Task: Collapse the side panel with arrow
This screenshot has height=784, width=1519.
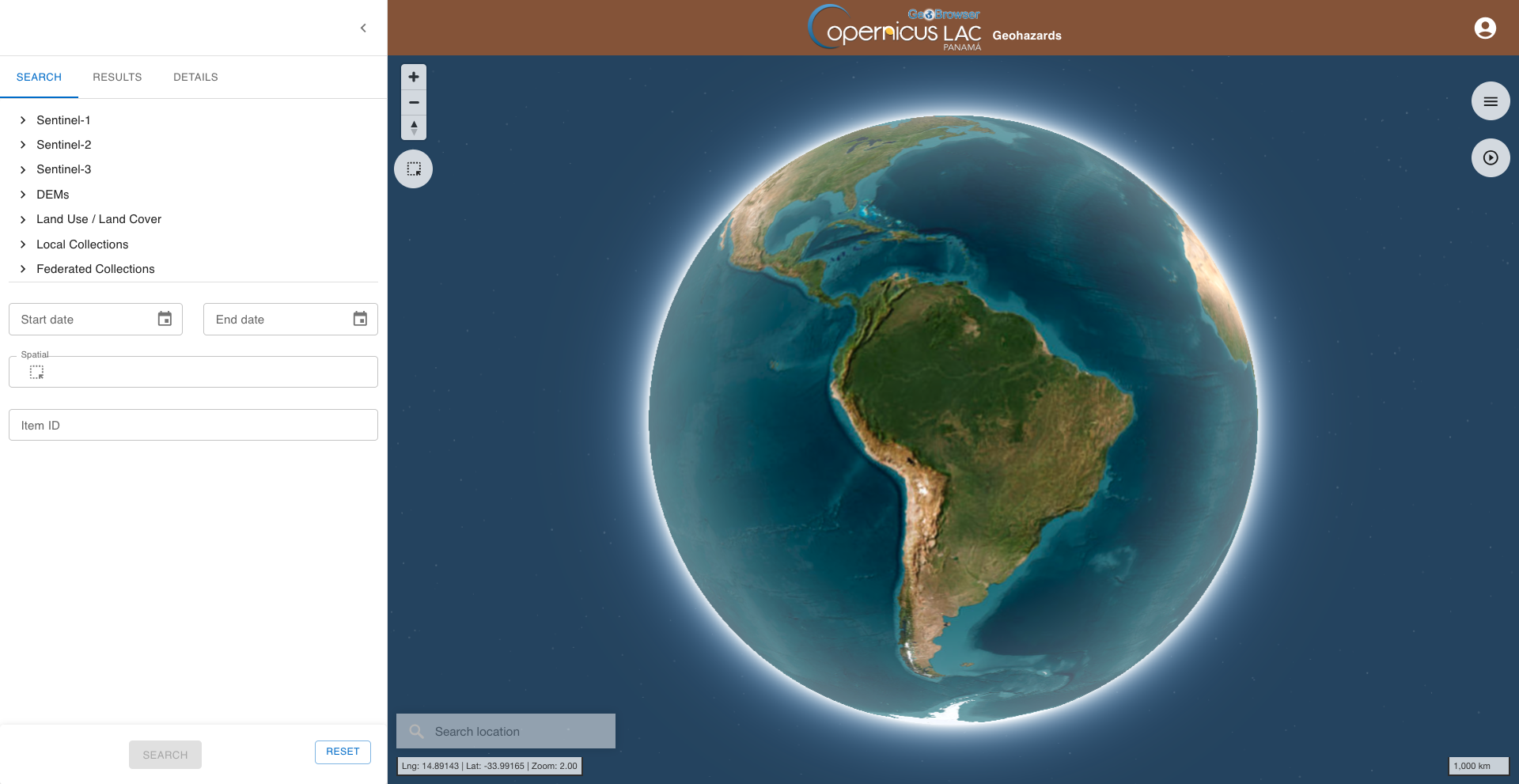Action: point(363,28)
